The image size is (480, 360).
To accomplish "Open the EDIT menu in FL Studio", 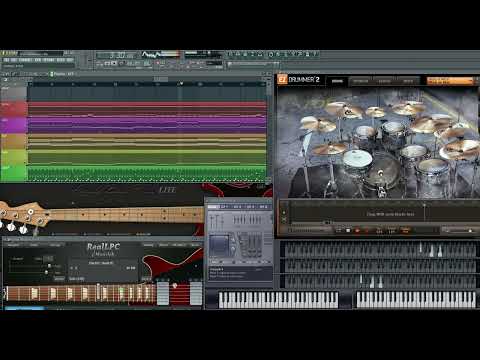I will click(x=14, y=60).
